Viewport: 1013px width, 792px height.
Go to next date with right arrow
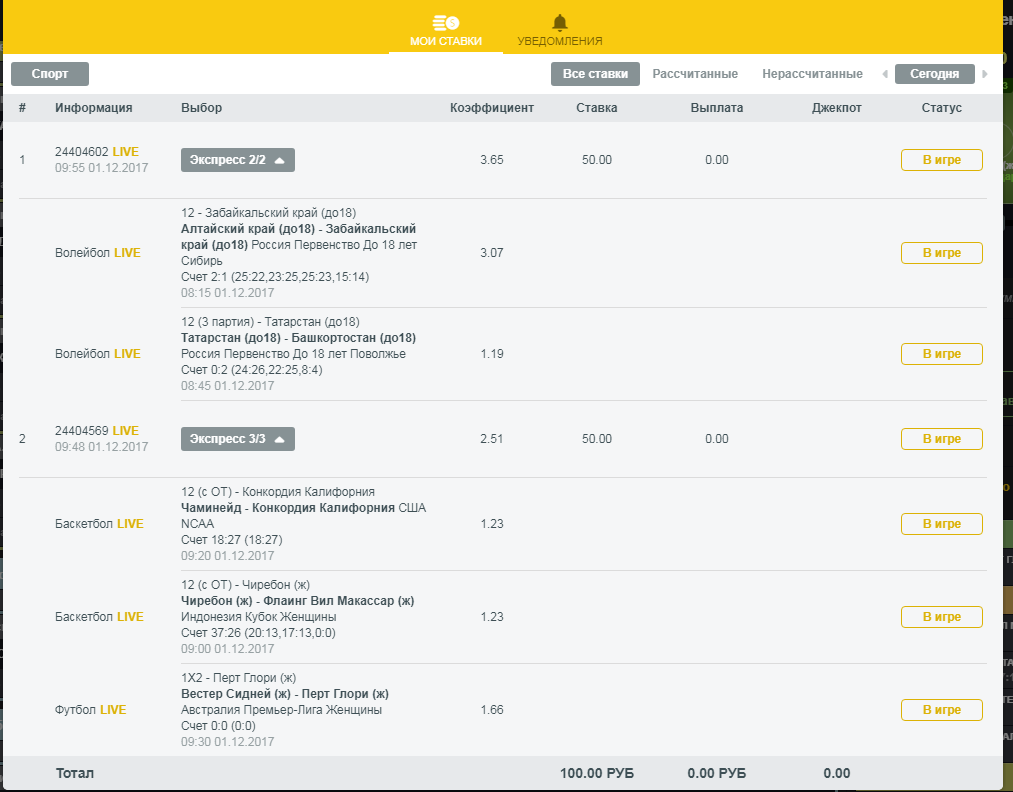click(985, 74)
